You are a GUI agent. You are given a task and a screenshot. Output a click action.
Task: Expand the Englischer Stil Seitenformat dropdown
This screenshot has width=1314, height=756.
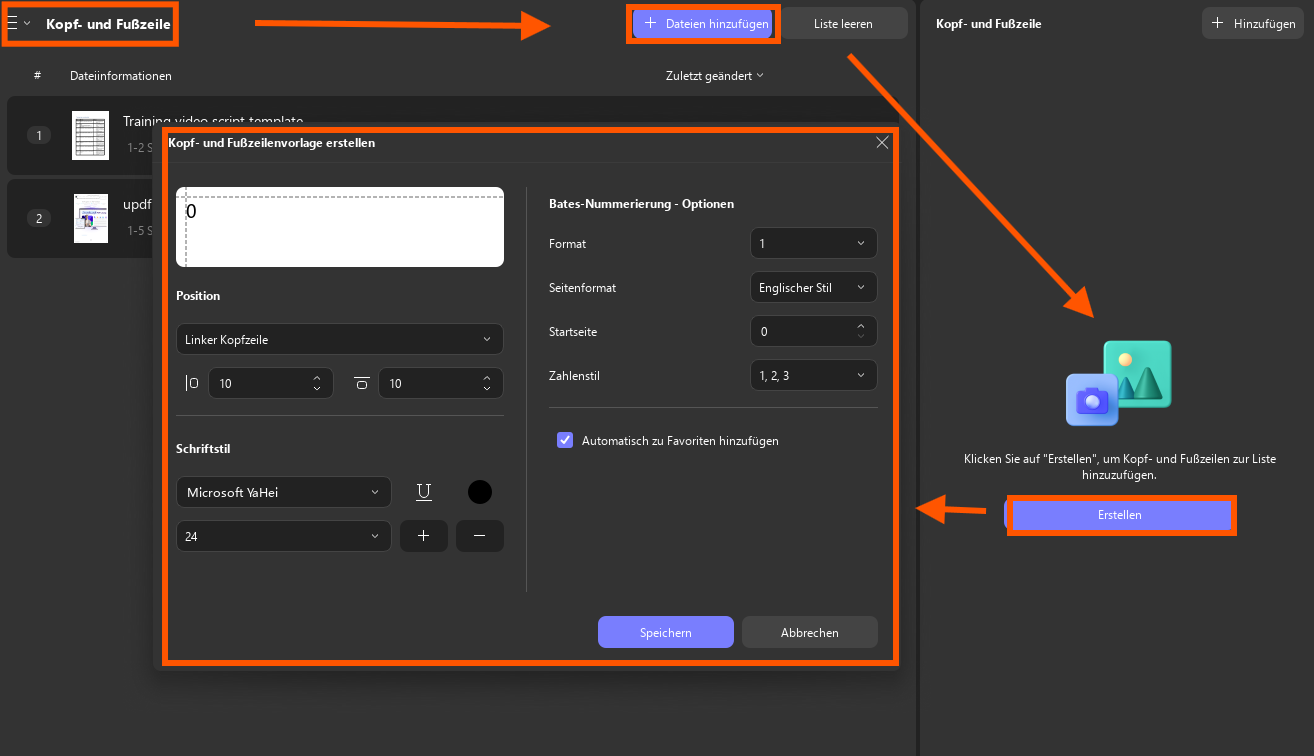(813, 287)
